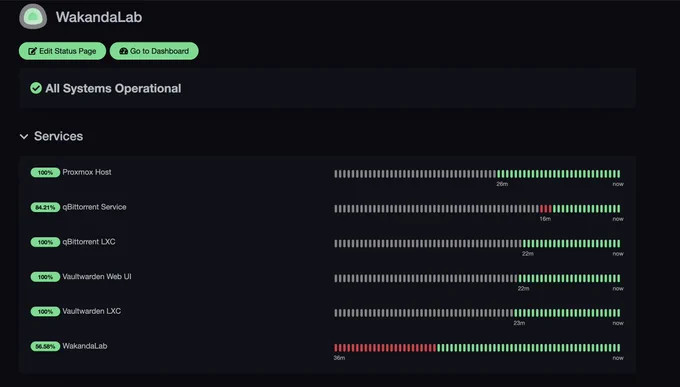Click Vaultwarden Web UI 100% badge

(x=45, y=277)
